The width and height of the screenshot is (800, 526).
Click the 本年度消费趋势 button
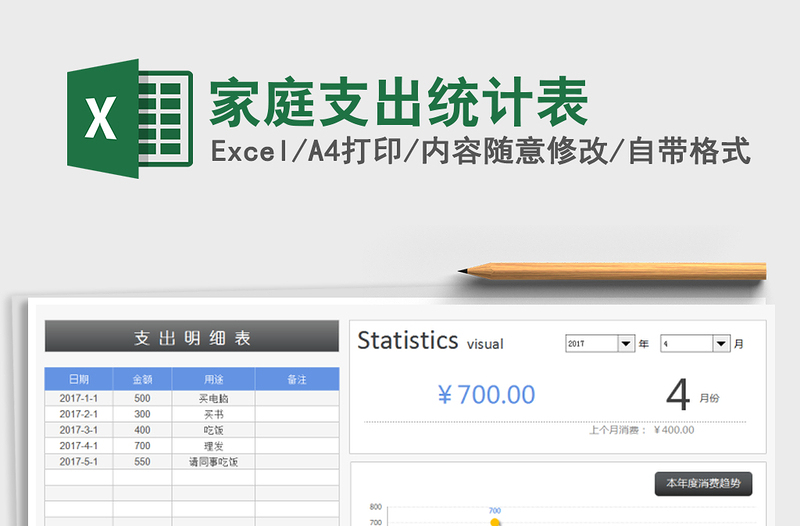(x=703, y=483)
